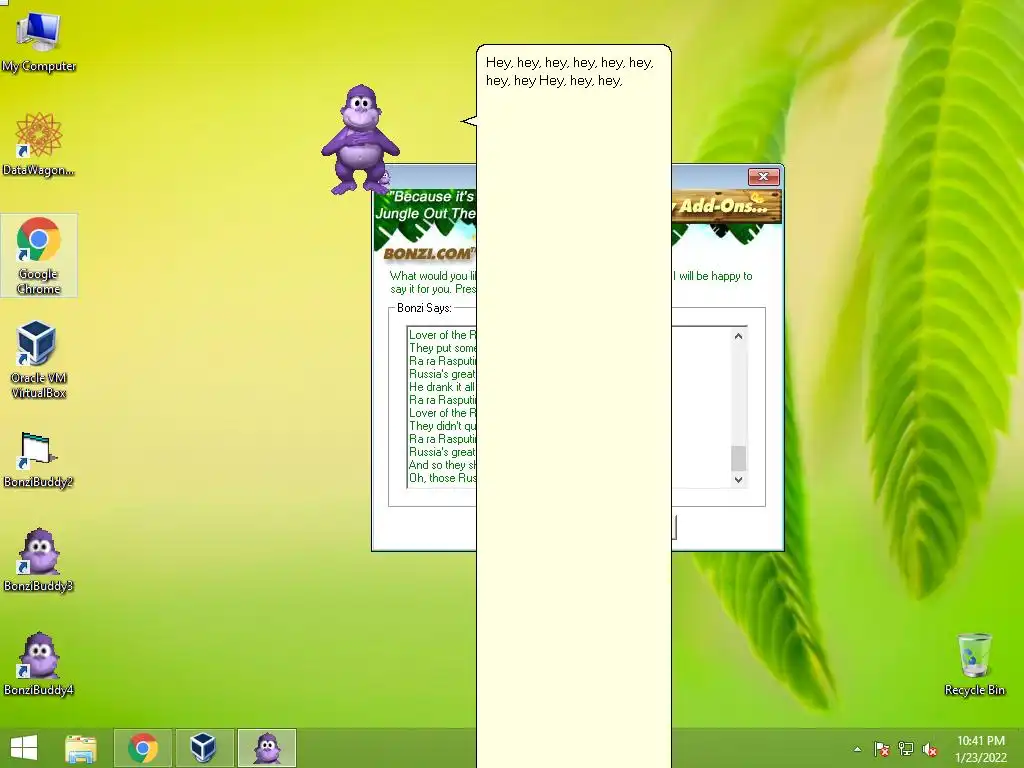Select BonziBuddy3 desktop shortcut

point(39,560)
